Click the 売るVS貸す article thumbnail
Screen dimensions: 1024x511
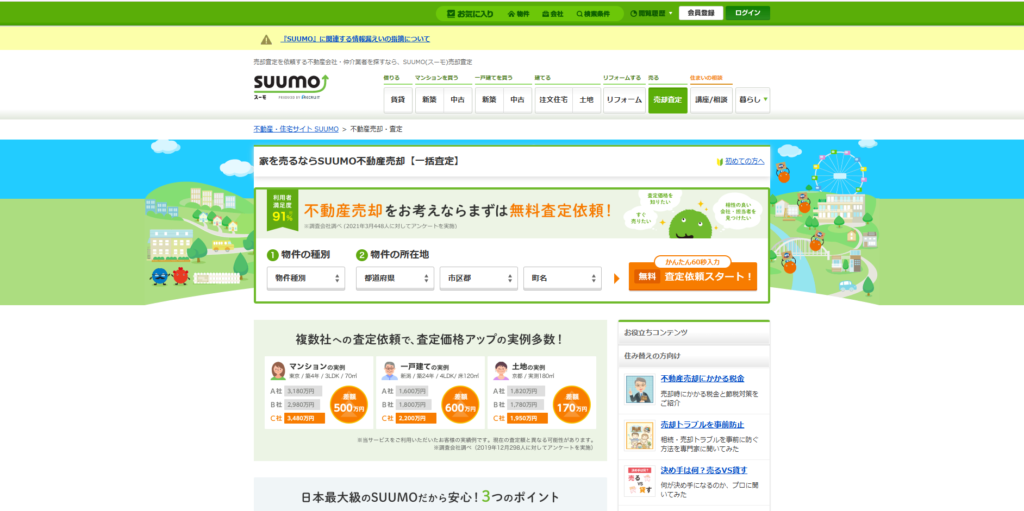[x=639, y=481]
